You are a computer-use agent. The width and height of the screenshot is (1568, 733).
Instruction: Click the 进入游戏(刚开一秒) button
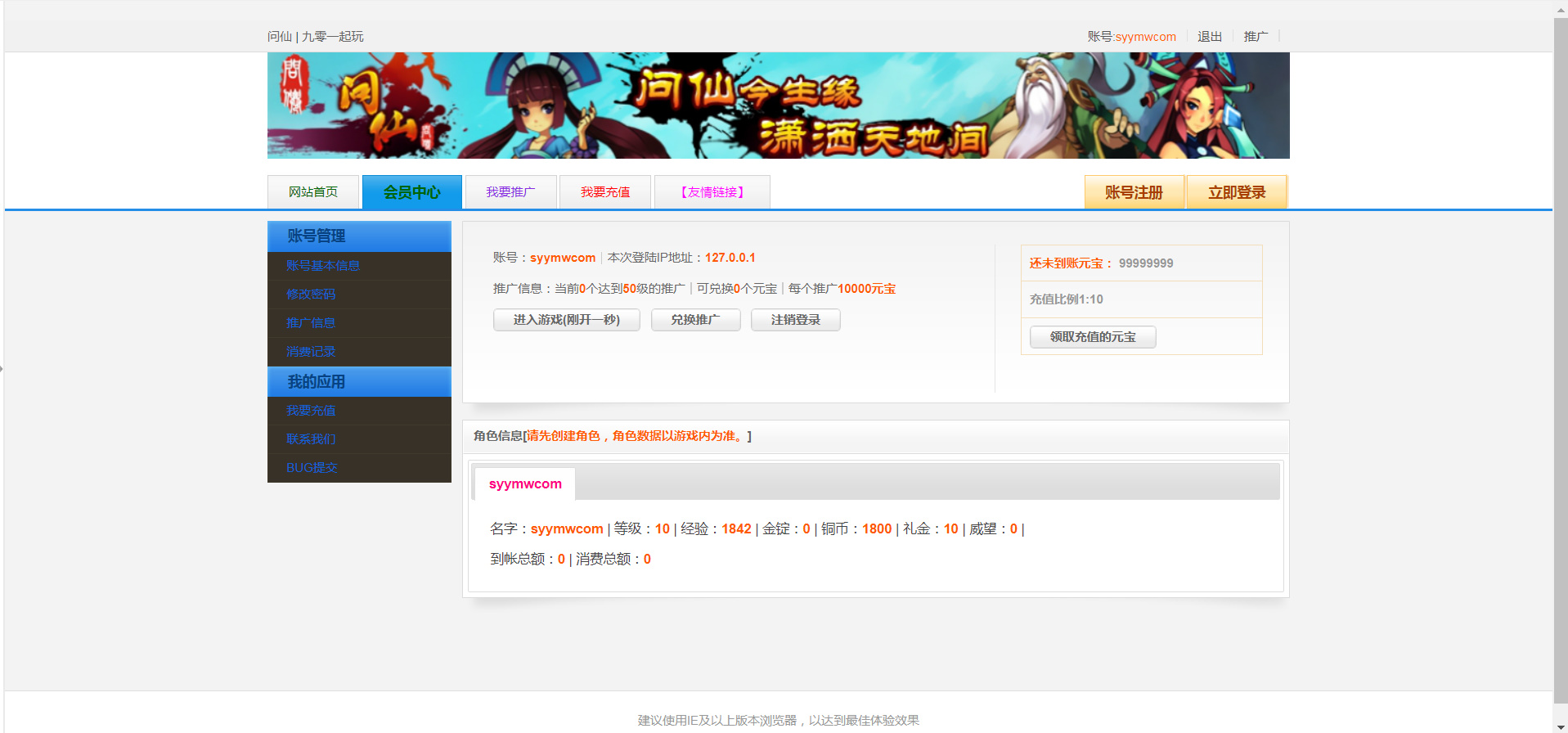click(566, 320)
